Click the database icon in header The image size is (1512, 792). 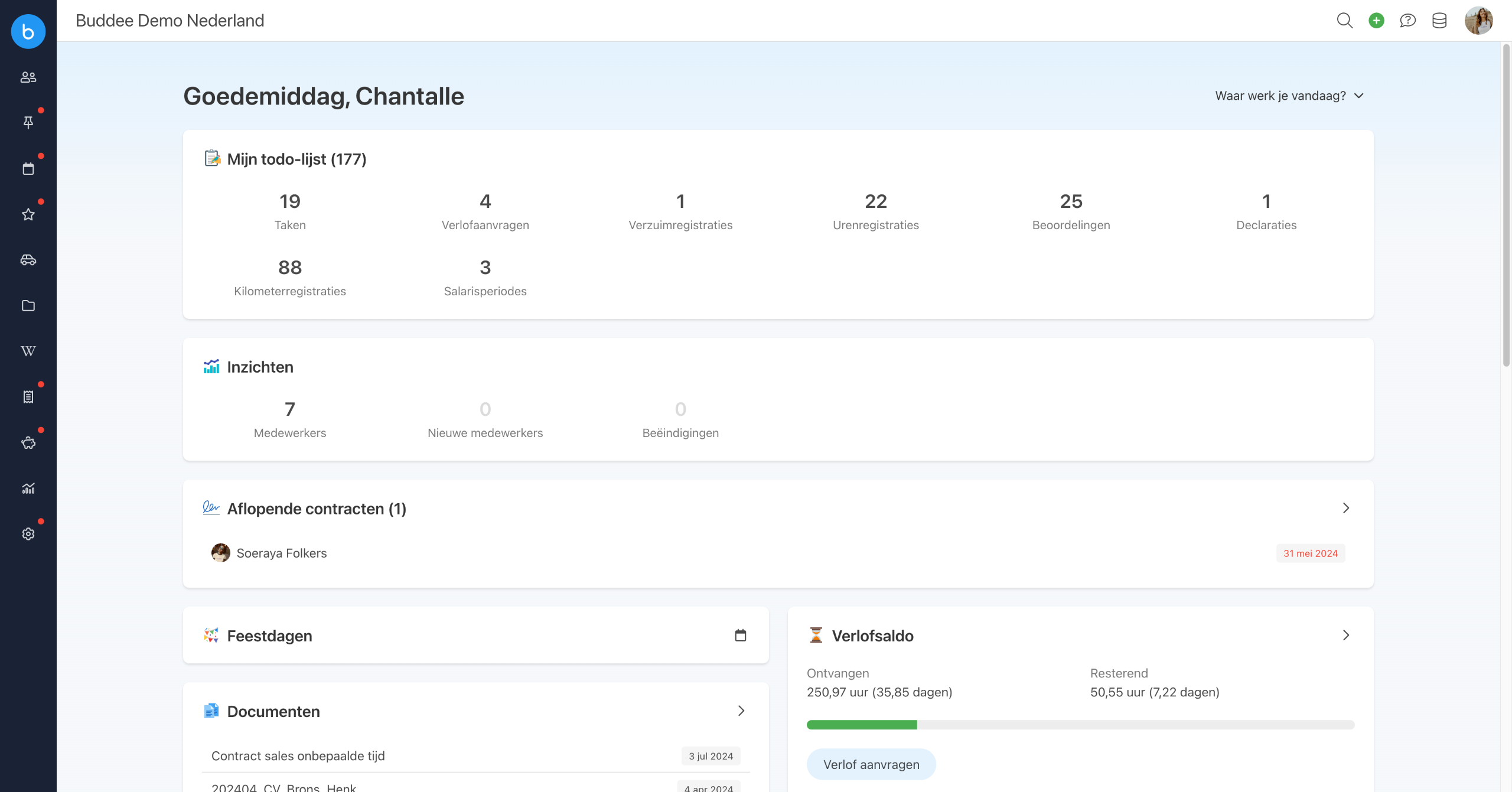(1439, 21)
